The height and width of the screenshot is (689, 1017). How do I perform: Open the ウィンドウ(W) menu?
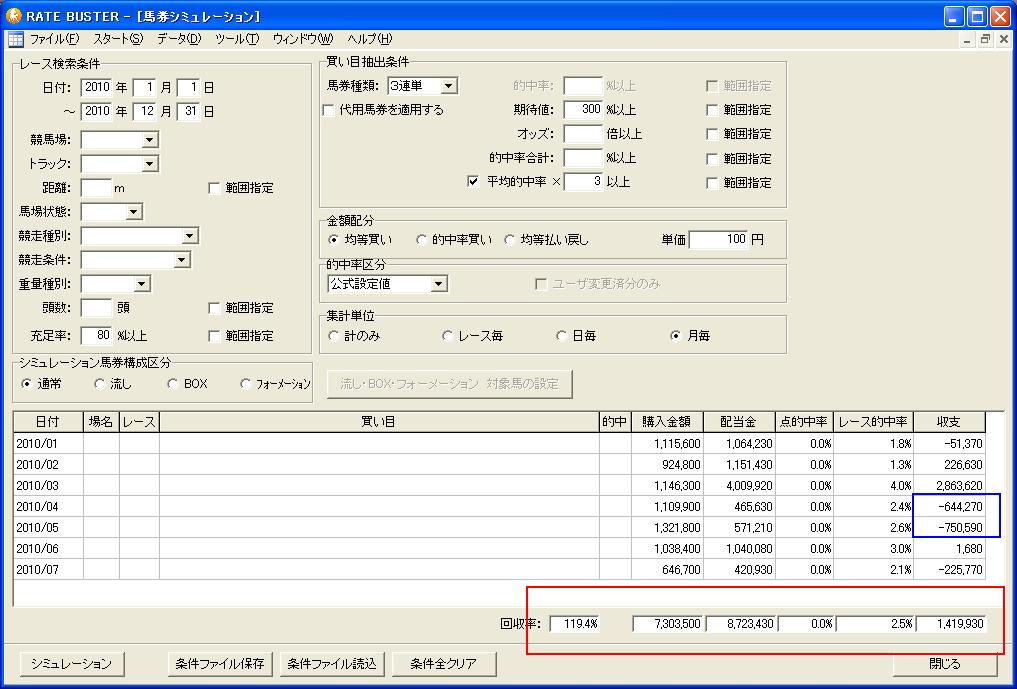coord(303,39)
